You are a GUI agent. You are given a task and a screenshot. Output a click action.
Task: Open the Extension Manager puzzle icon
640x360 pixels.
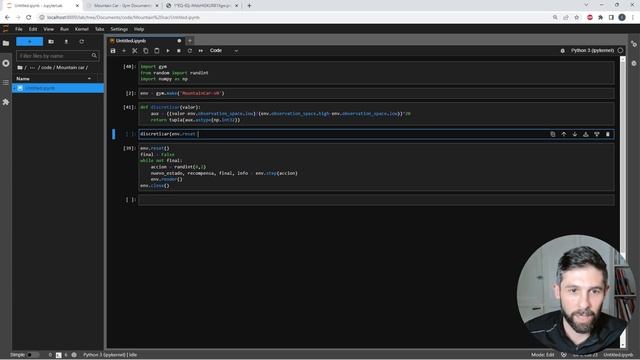[6, 102]
